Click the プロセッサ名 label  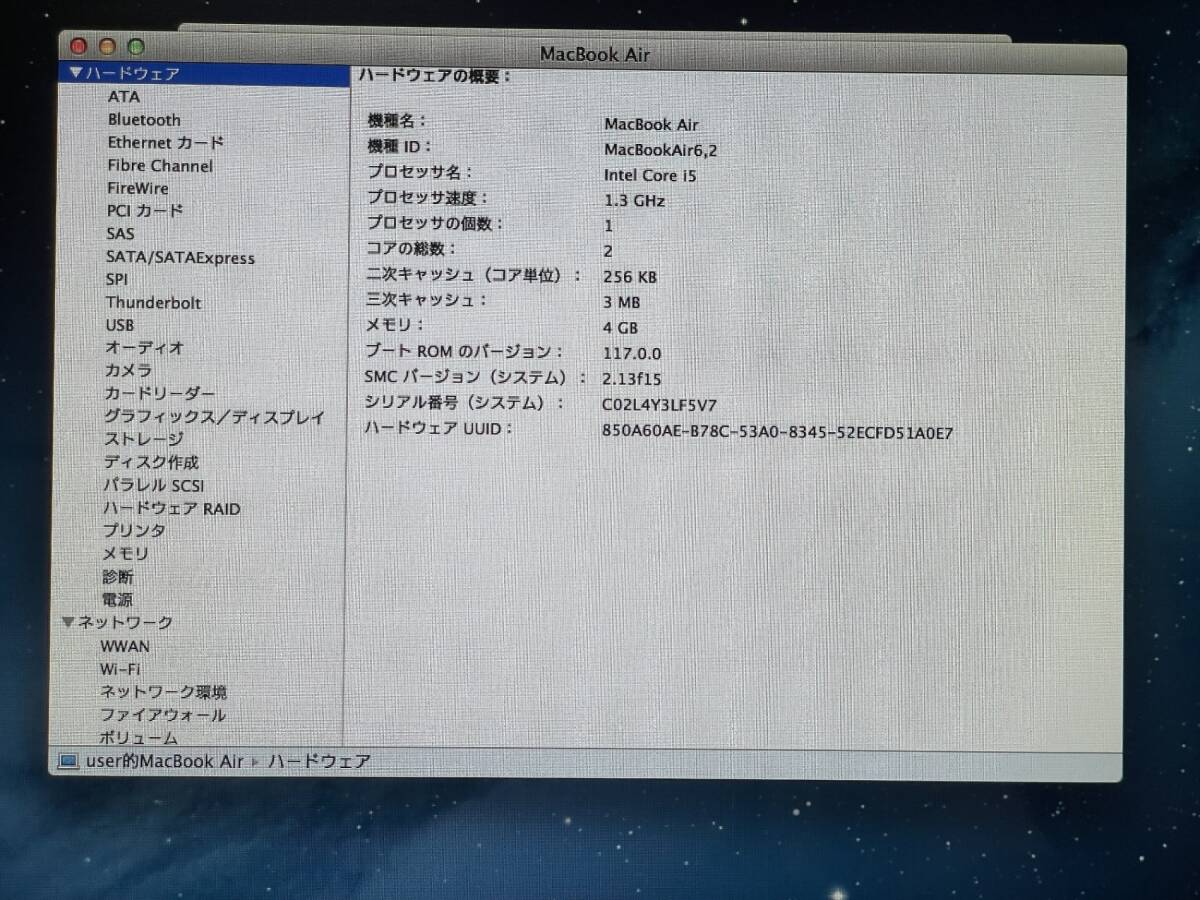click(420, 172)
